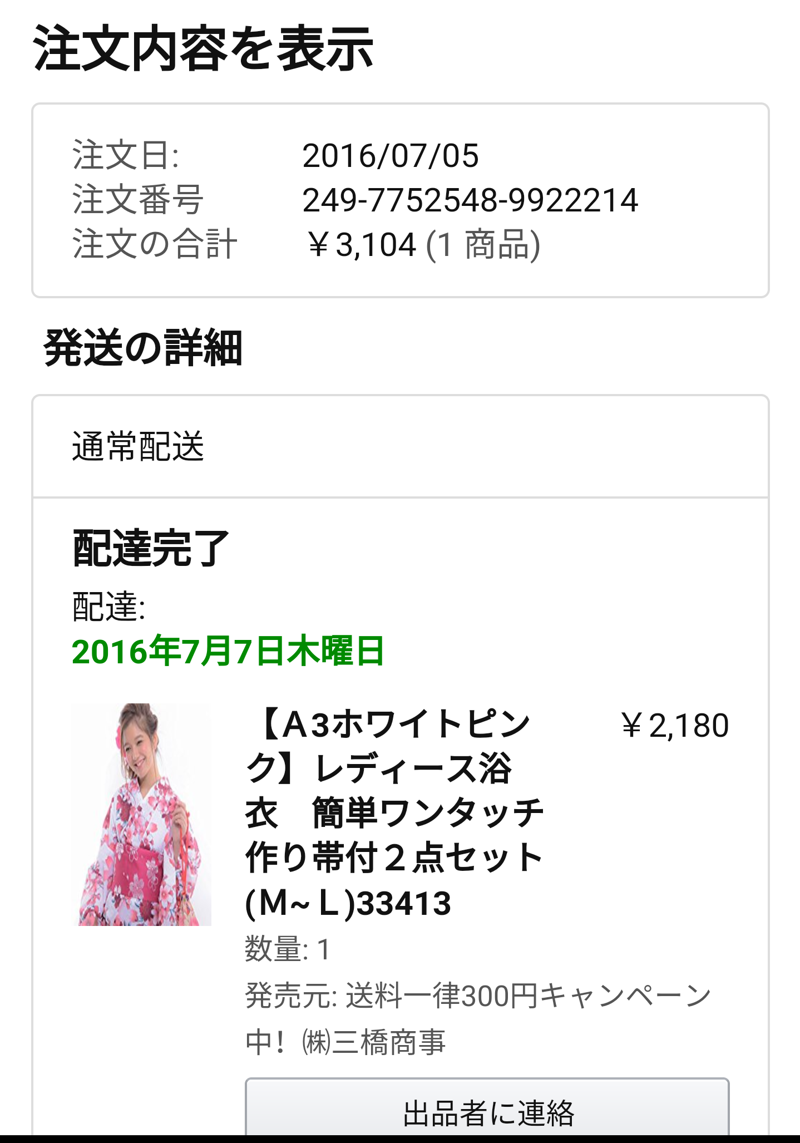Viewport: 800px width, 1143px height.
Task: Click the item price ￥2,180
Action: click(675, 725)
